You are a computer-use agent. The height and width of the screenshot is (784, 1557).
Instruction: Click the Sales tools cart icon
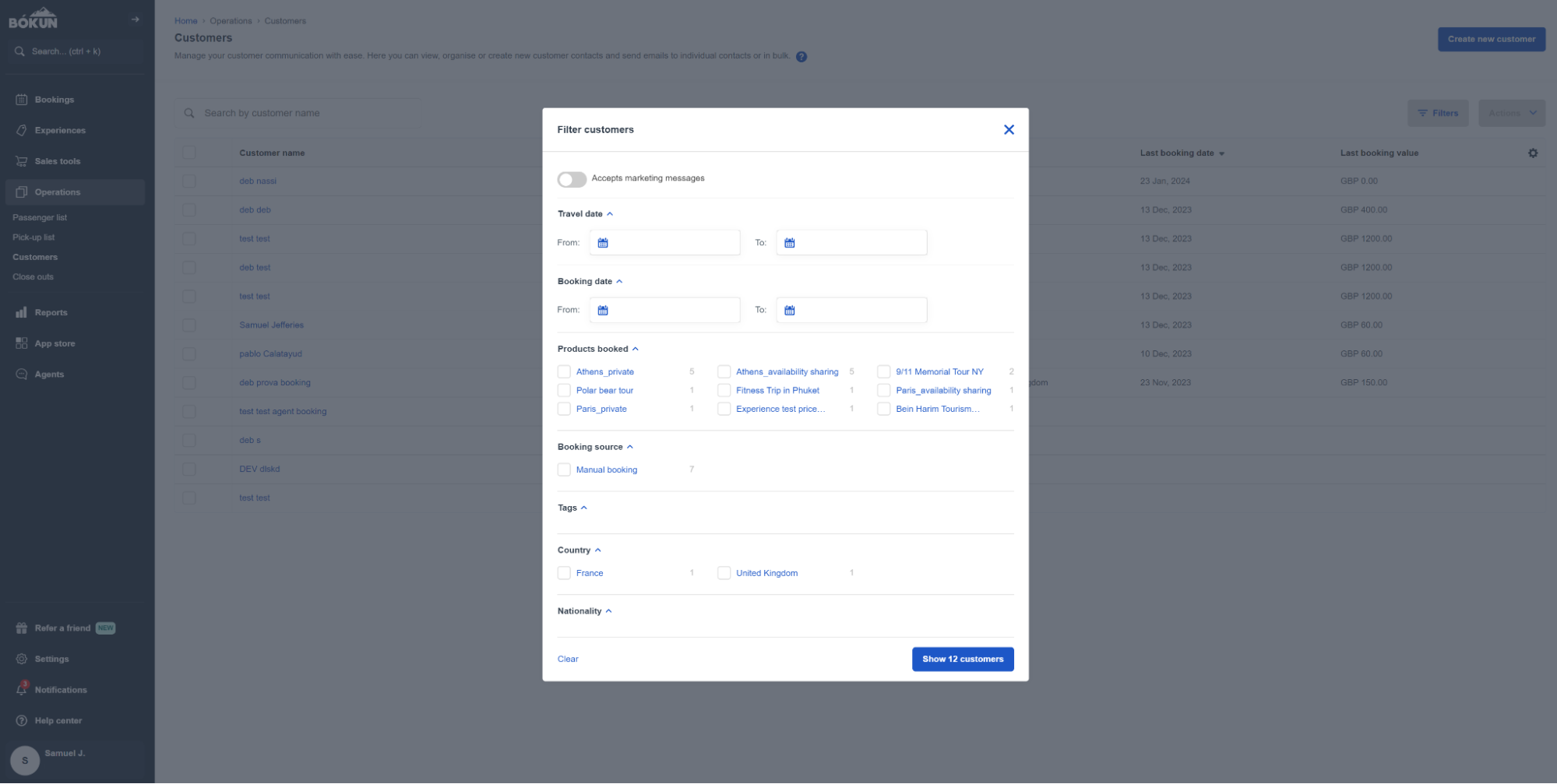click(x=20, y=160)
